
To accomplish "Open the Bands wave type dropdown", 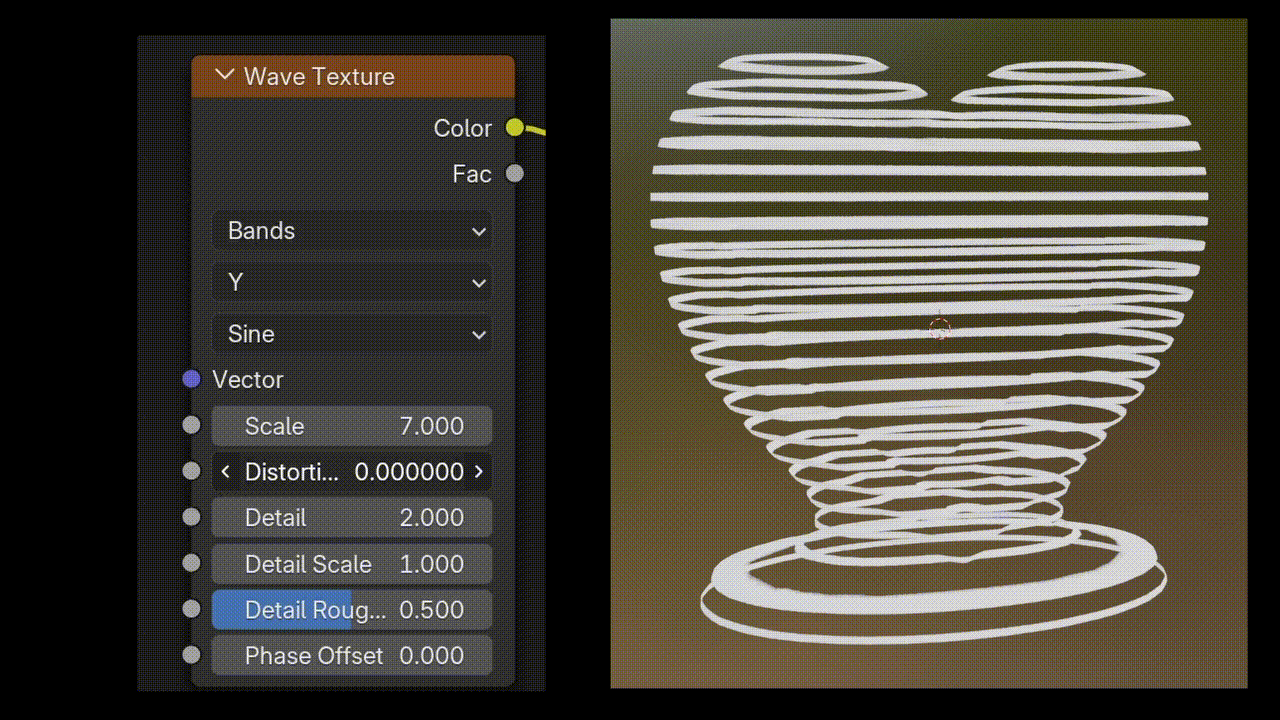I will point(352,230).
